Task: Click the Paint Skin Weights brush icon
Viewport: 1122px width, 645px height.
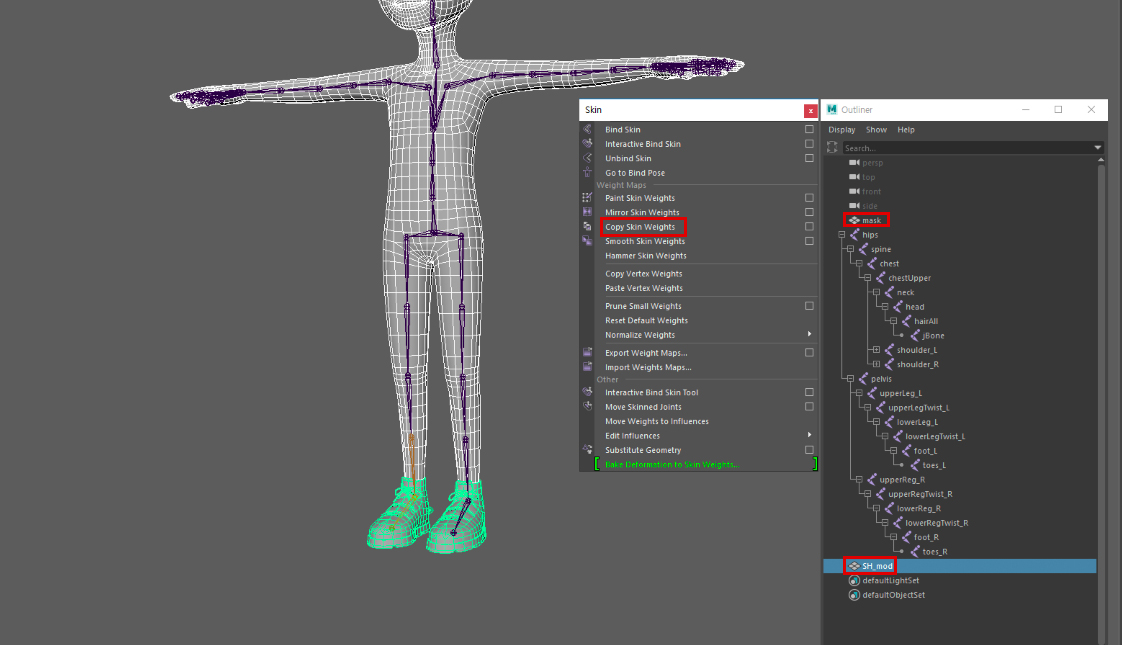Action: coord(586,198)
